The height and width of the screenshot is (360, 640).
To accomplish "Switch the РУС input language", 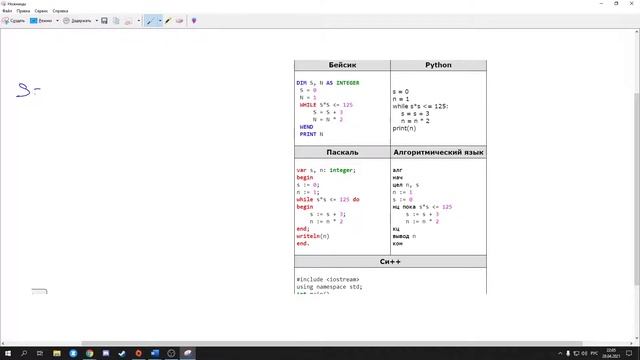I will [594, 353].
